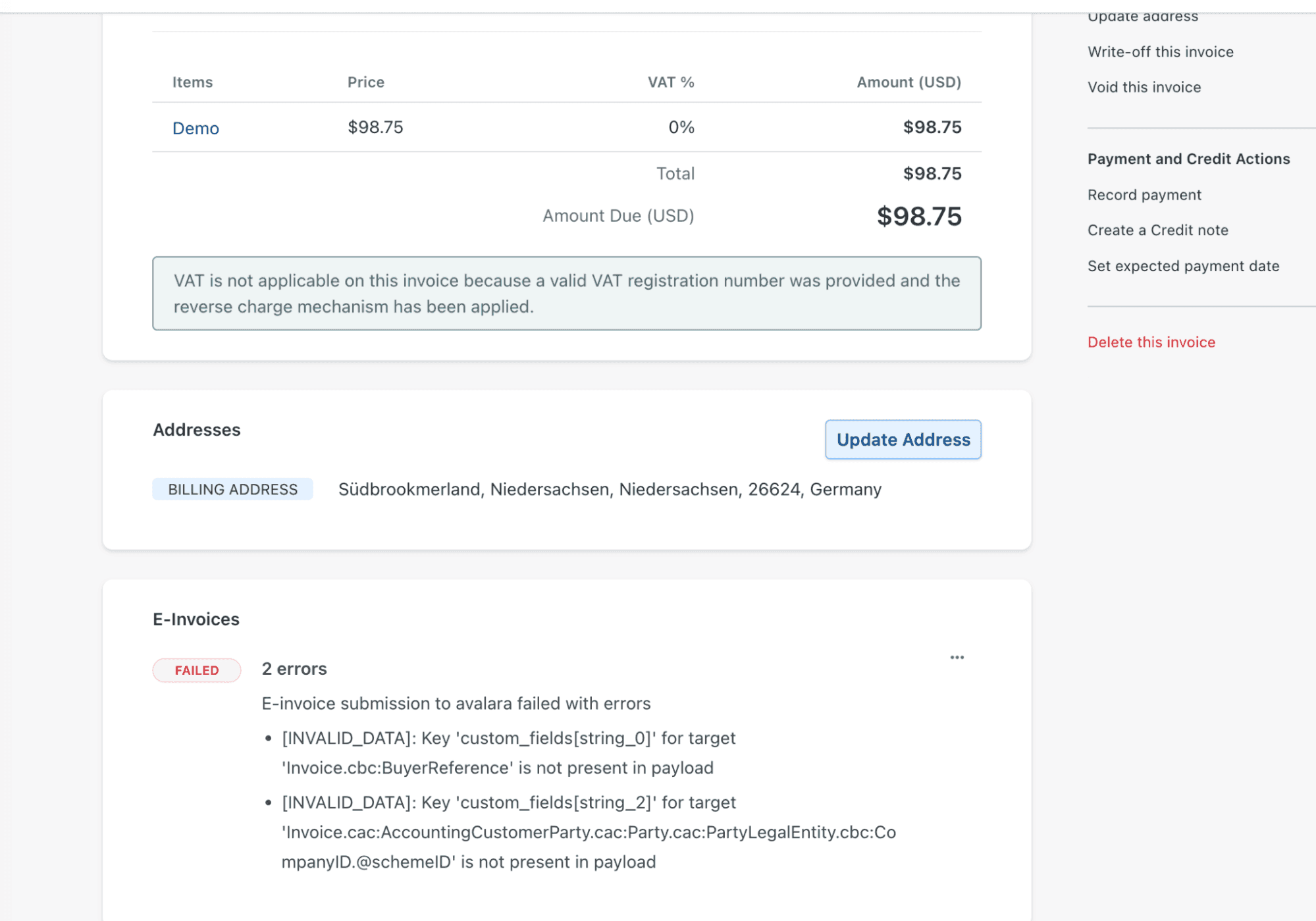The height and width of the screenshot is (921, 1316).
Task: Click the BILLING ADDRESS label tag
Action: (x=232, y=489)
